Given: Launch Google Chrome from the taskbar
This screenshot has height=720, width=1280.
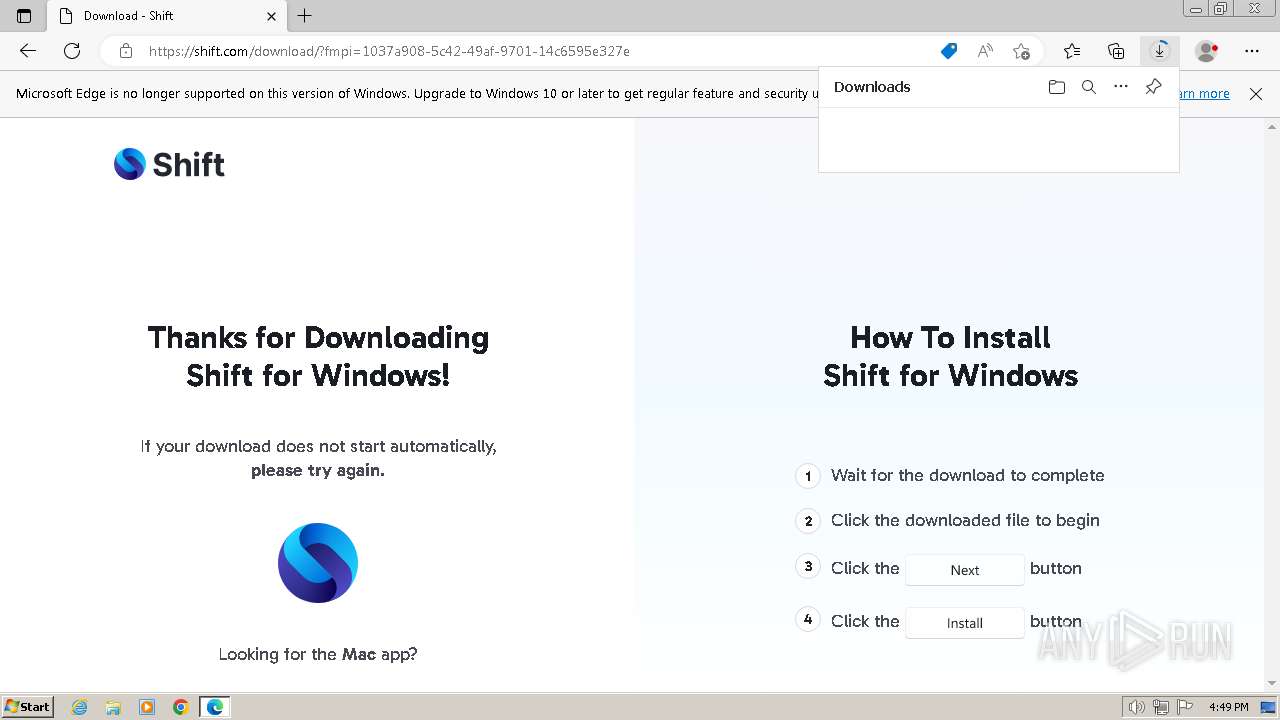Looking at the screenshot, I should click(181, 707).
